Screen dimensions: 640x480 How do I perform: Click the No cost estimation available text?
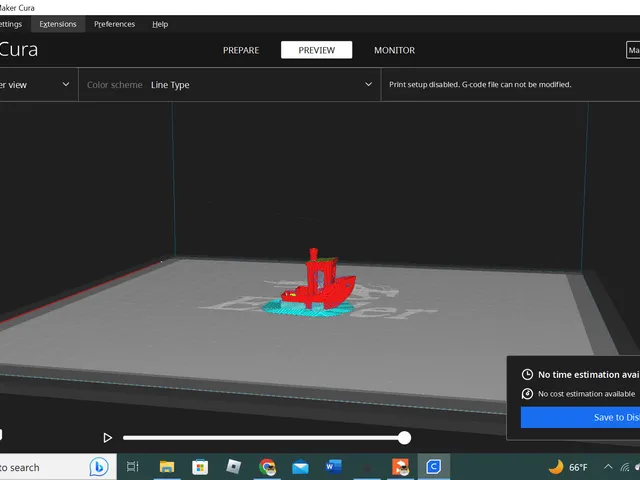[x=587, y=394]
